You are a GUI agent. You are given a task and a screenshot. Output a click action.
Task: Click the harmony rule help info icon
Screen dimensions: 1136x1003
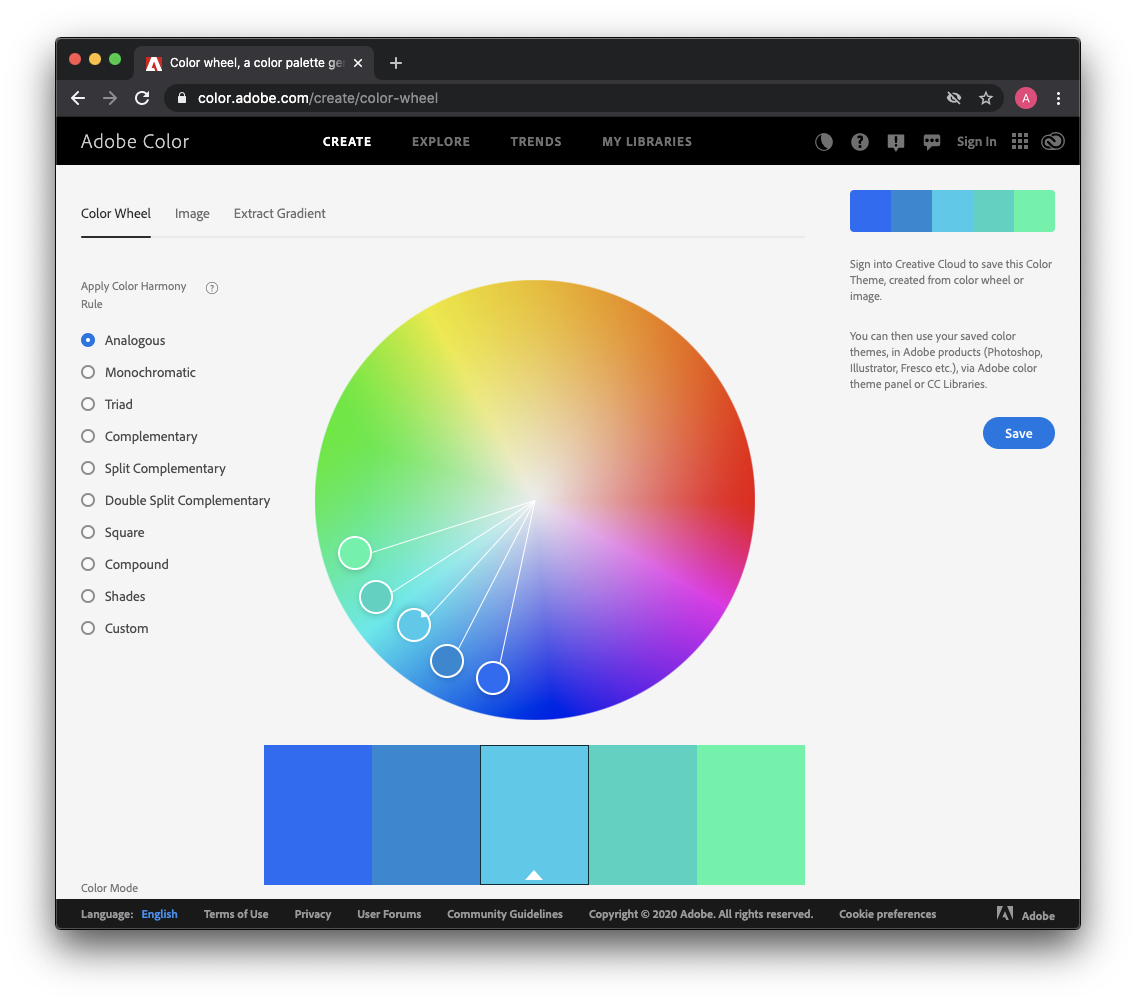click(212, 288)
